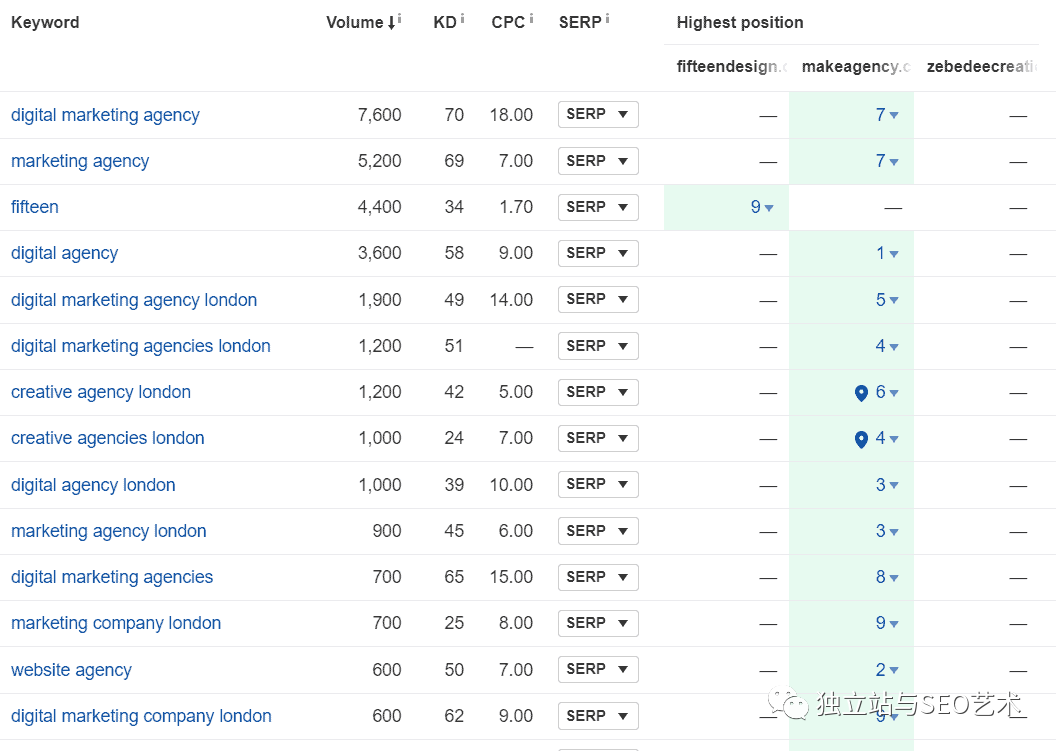The width and height of the screenshot is (1056, 751).
Task: Open position 2 history for website agency
Action: tap(893, 671)
